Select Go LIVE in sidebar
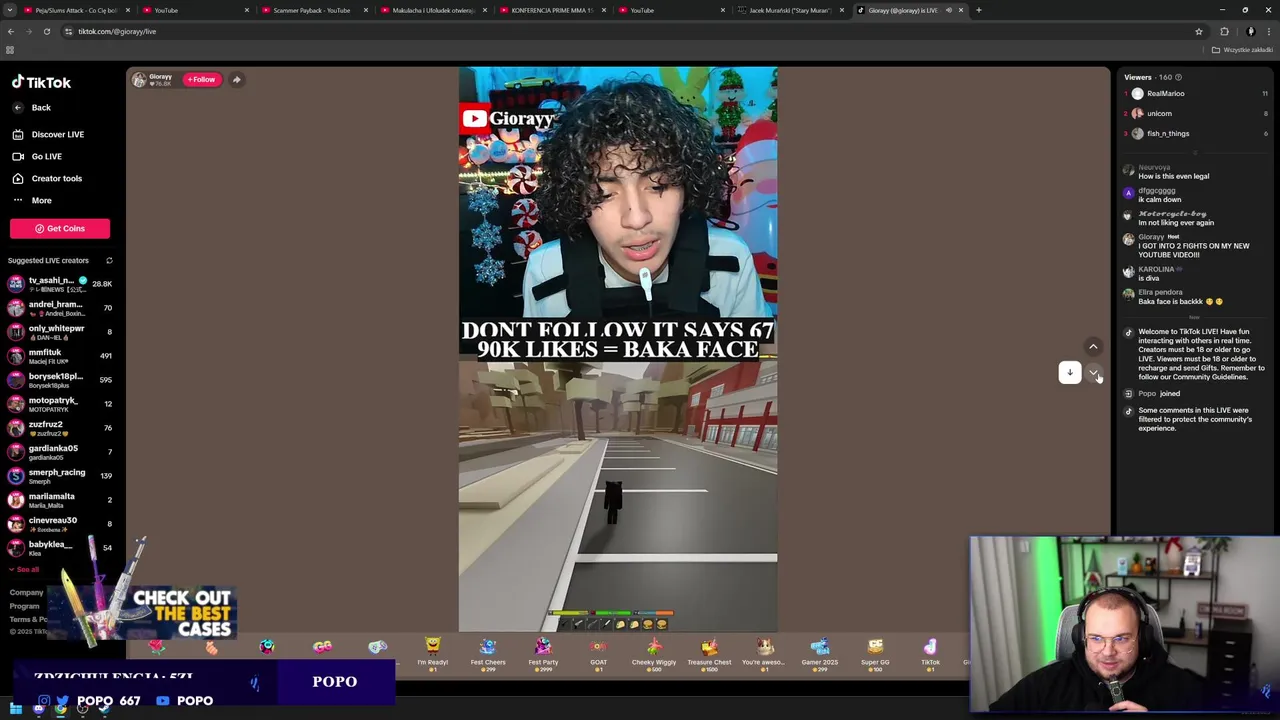This screenshot has width=1280, height=720. click(37, 156)
